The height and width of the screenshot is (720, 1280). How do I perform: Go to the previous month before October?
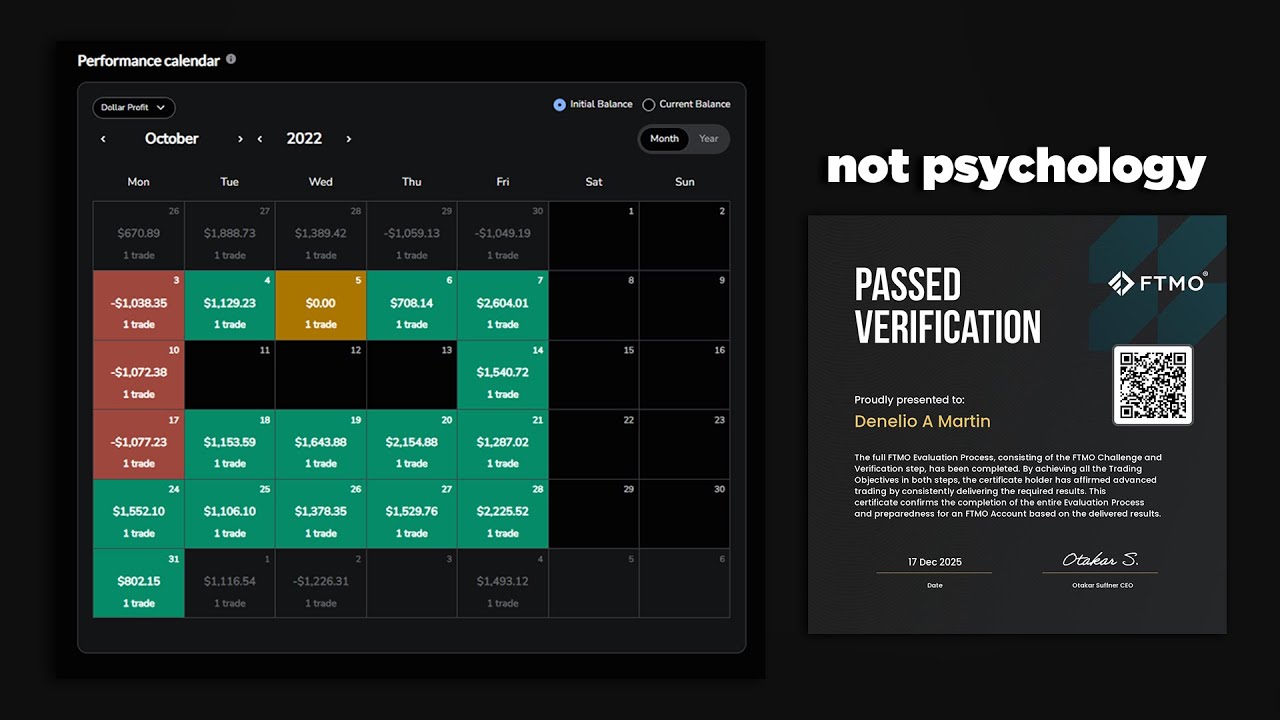click(x=103, y=139)
